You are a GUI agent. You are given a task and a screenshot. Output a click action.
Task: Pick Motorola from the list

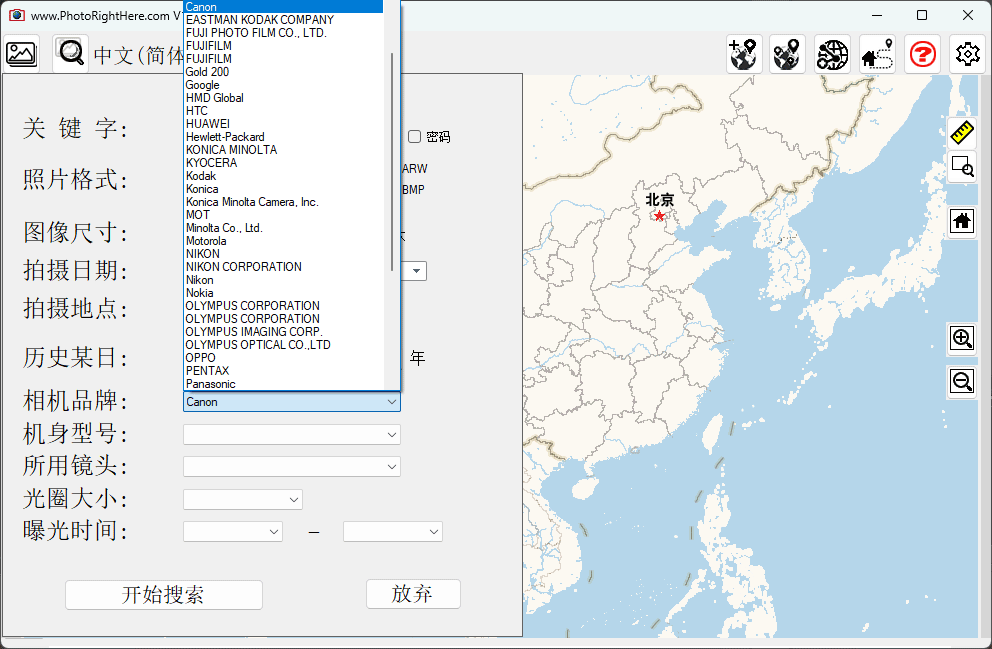tap(283, 241)
